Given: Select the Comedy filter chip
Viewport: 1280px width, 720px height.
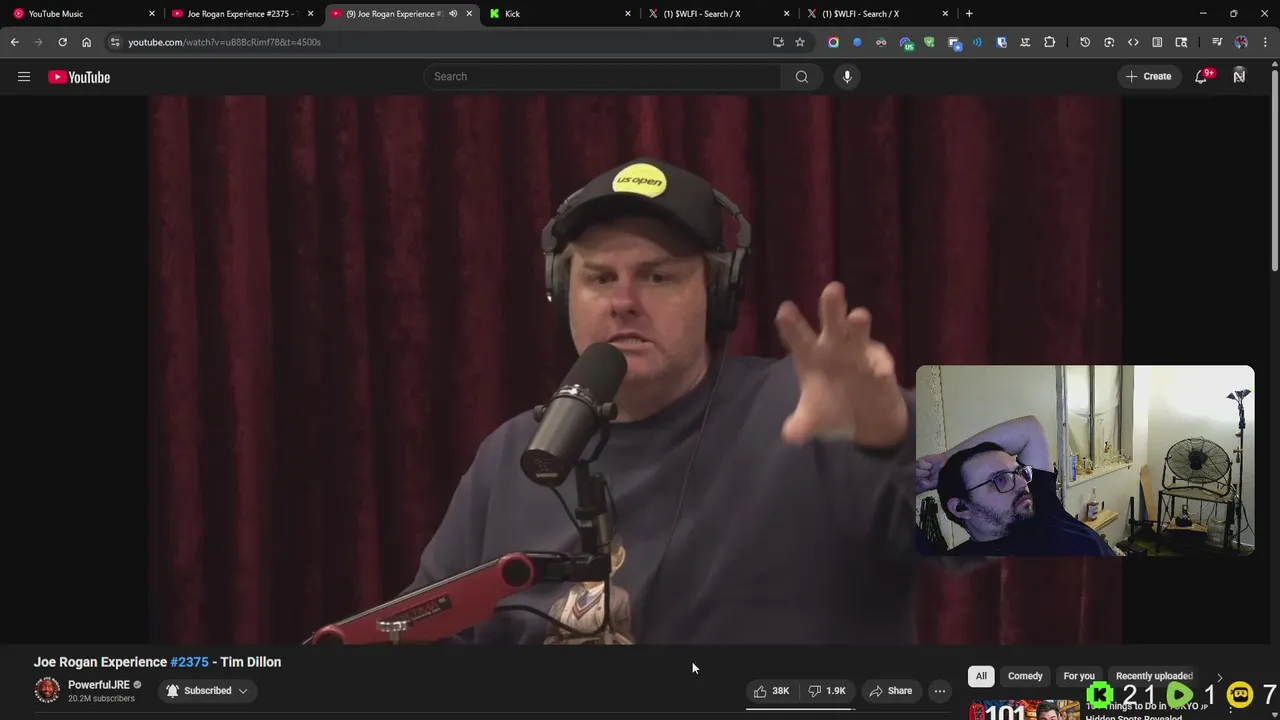Looking at the screenshot, I should point(1025,676).
